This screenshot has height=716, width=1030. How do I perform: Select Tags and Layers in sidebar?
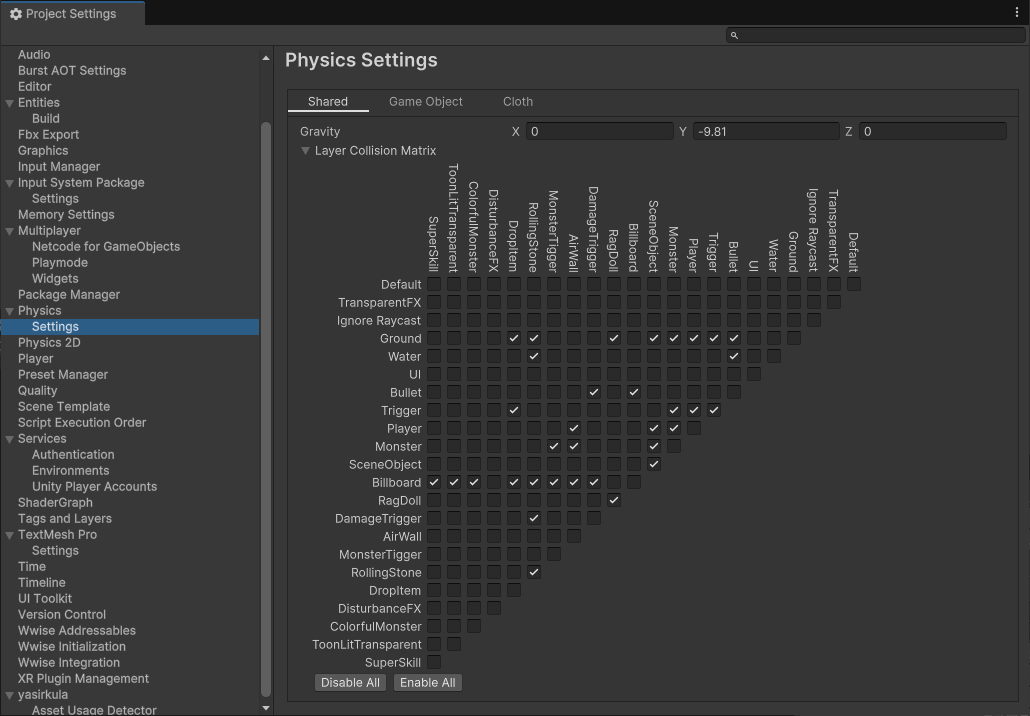[x=65, y=519]
